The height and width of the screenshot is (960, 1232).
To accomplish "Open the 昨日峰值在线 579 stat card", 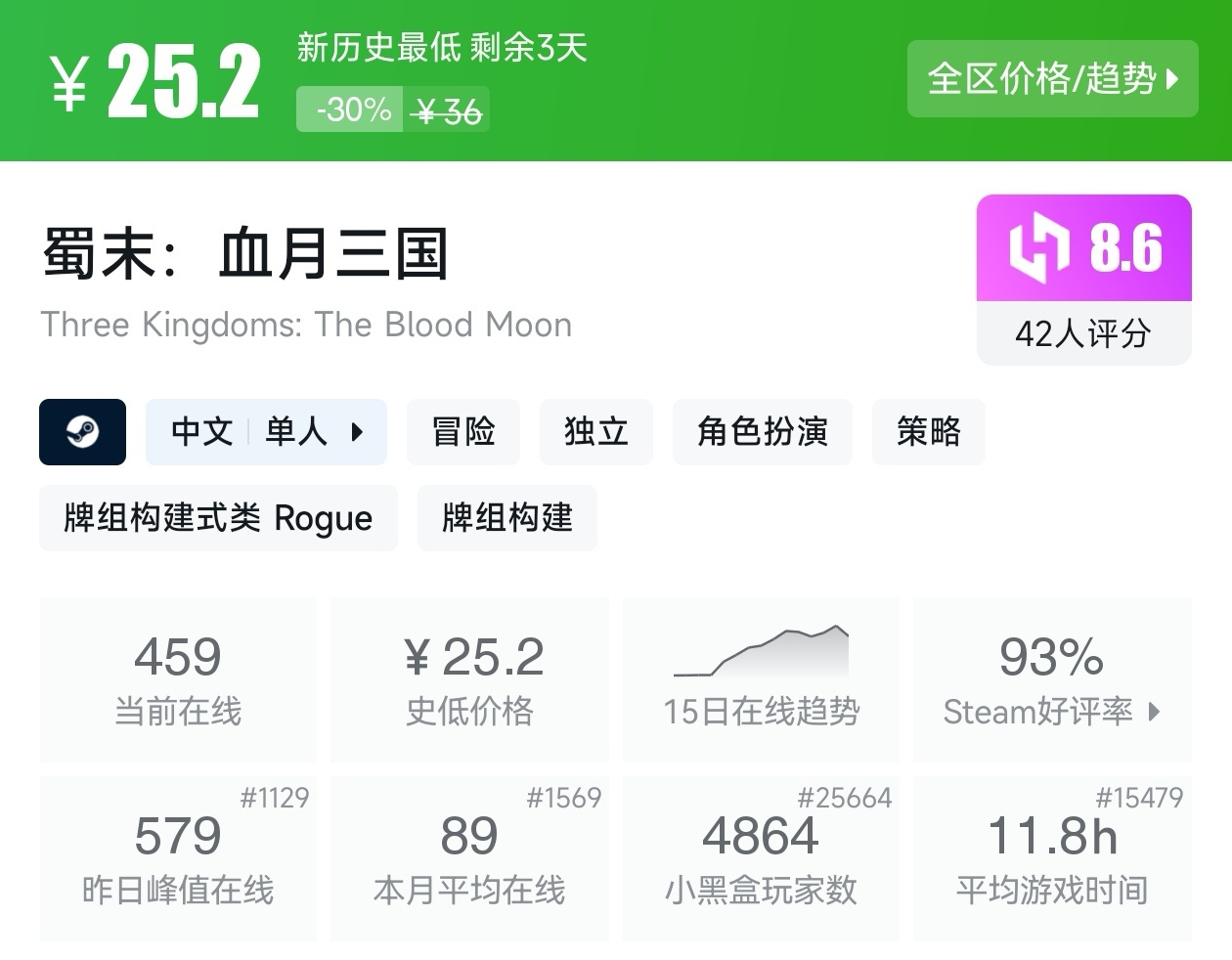I will pyautogui.click(x=178, y=858).
